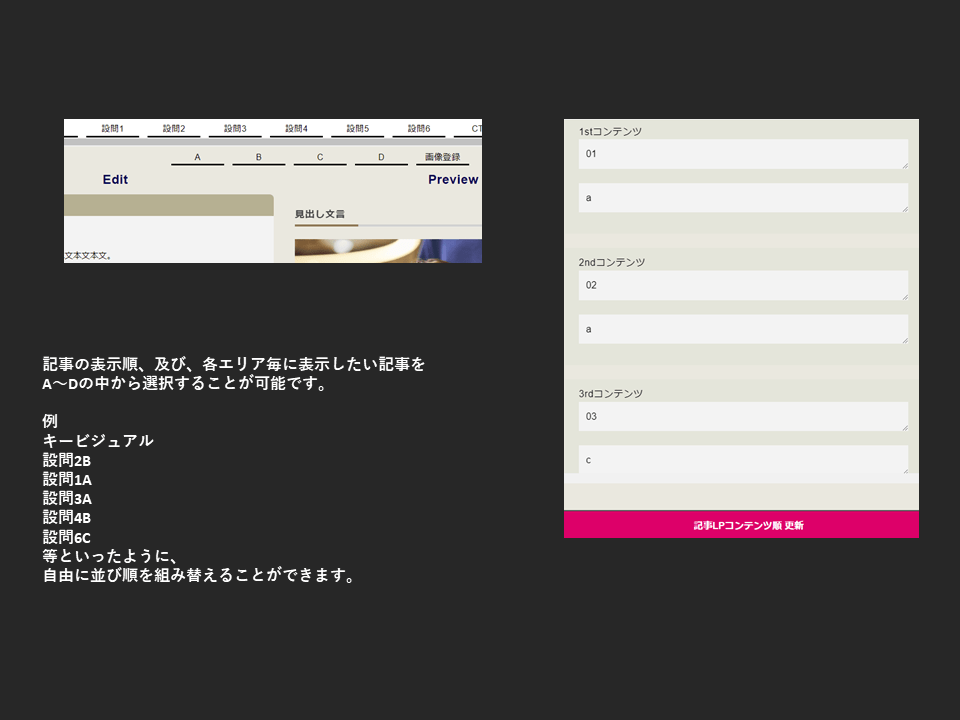Click resize handle of the 01 textarea
The width and height of the screenshot is (960, 720).
pos(904,164)
